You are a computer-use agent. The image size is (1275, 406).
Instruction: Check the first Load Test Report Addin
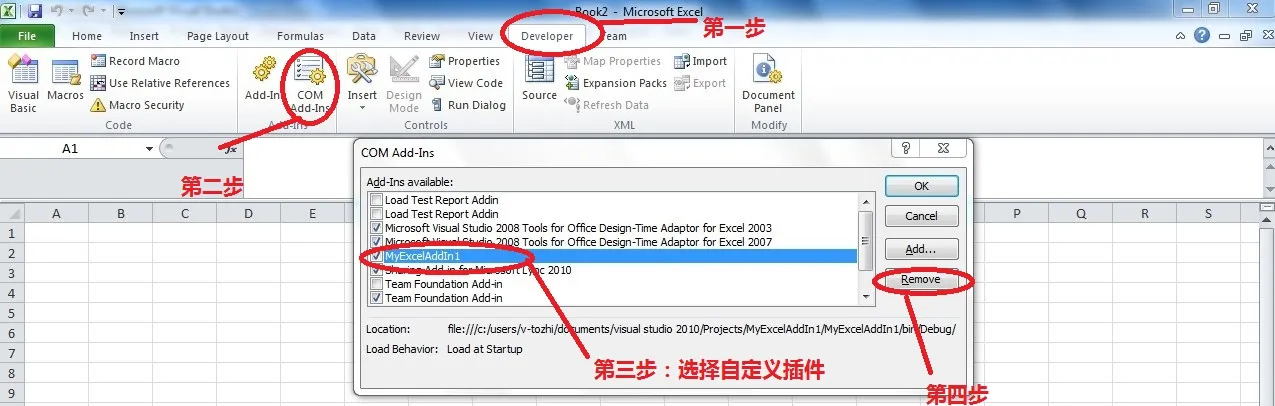[377, 200]
